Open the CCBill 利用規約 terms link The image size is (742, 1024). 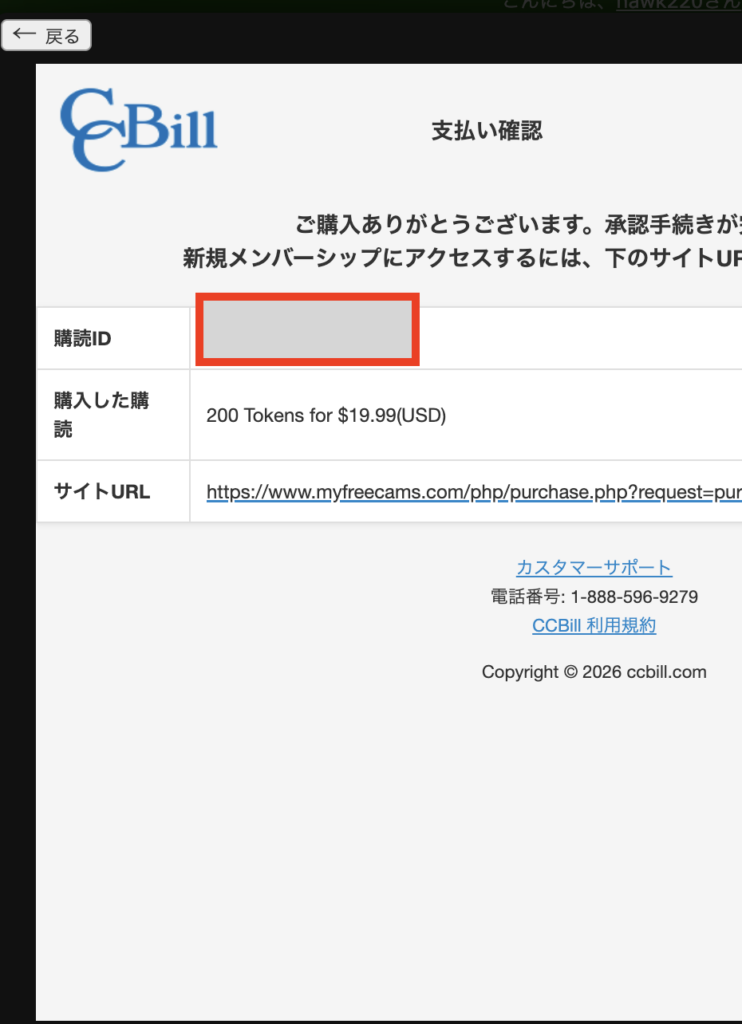click(594, 626)
